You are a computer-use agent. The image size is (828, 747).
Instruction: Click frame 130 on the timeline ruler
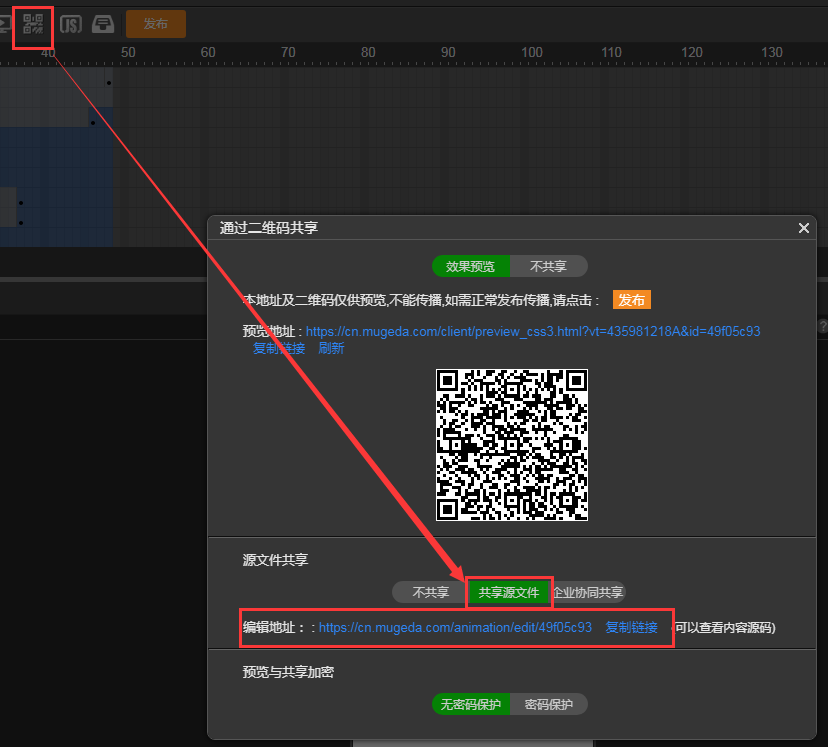pyautogui.click(x=771, y=52)
